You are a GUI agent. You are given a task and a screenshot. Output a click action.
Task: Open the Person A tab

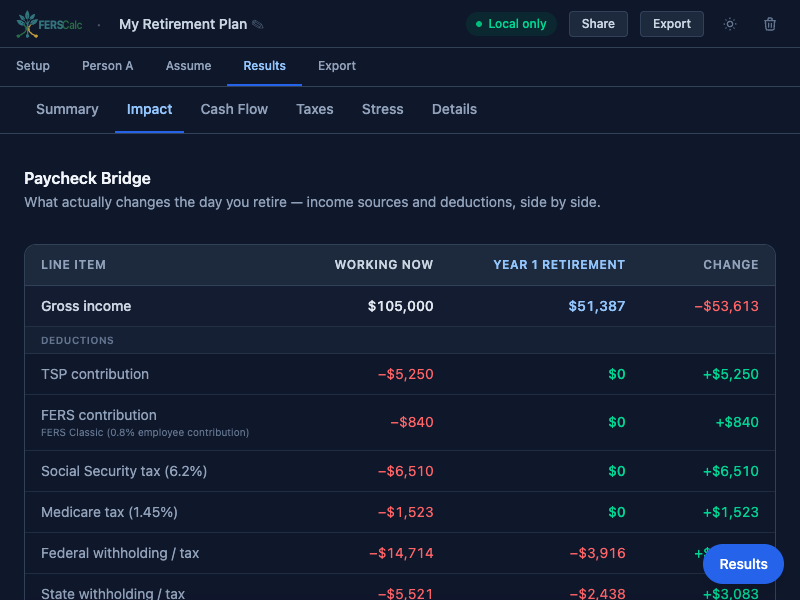pyautogui.click(x=108, y=66)
